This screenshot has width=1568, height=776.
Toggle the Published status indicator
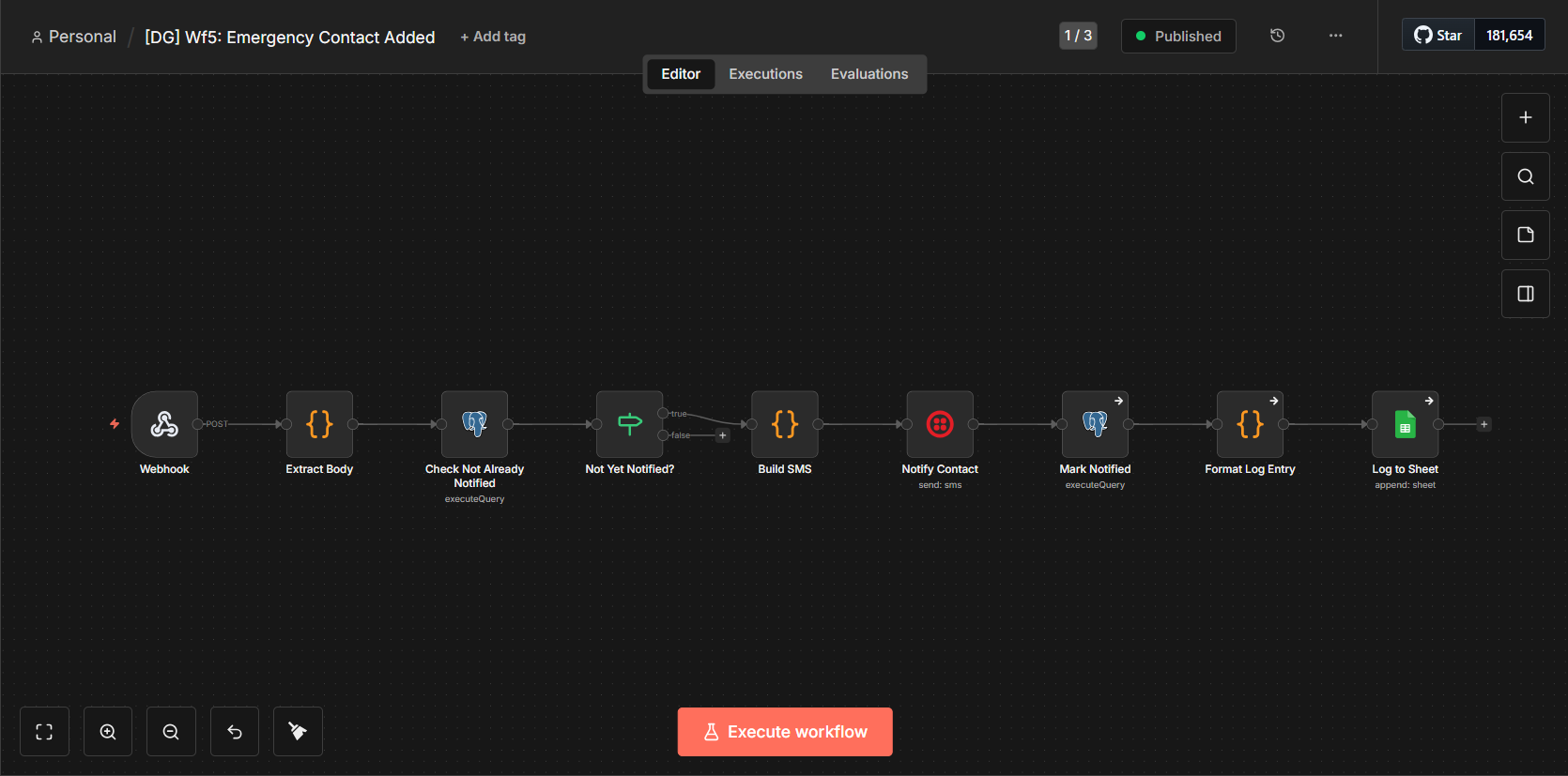click(1178, 37)
